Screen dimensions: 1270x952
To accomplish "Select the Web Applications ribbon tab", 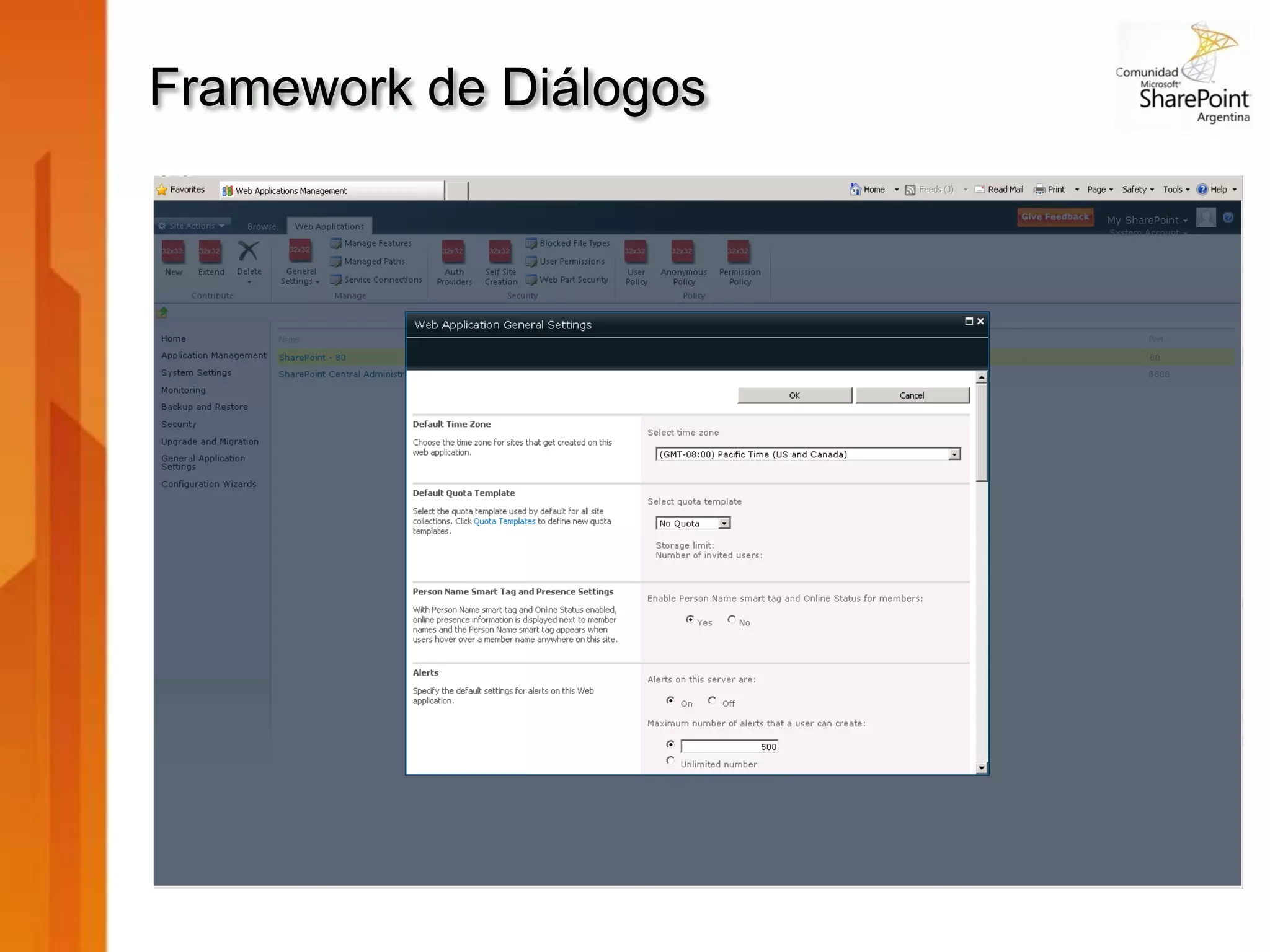I will pyautogui.click(x=329, y=226).
